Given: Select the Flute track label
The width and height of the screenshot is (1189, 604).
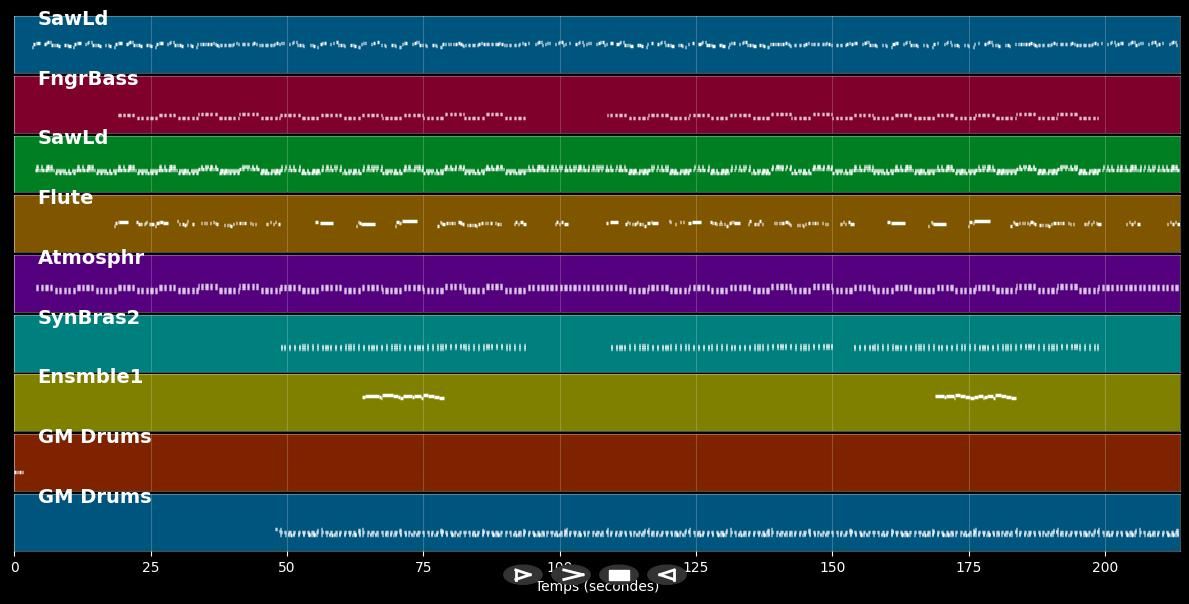Looking at the screenshot, I should pos(65,198).
